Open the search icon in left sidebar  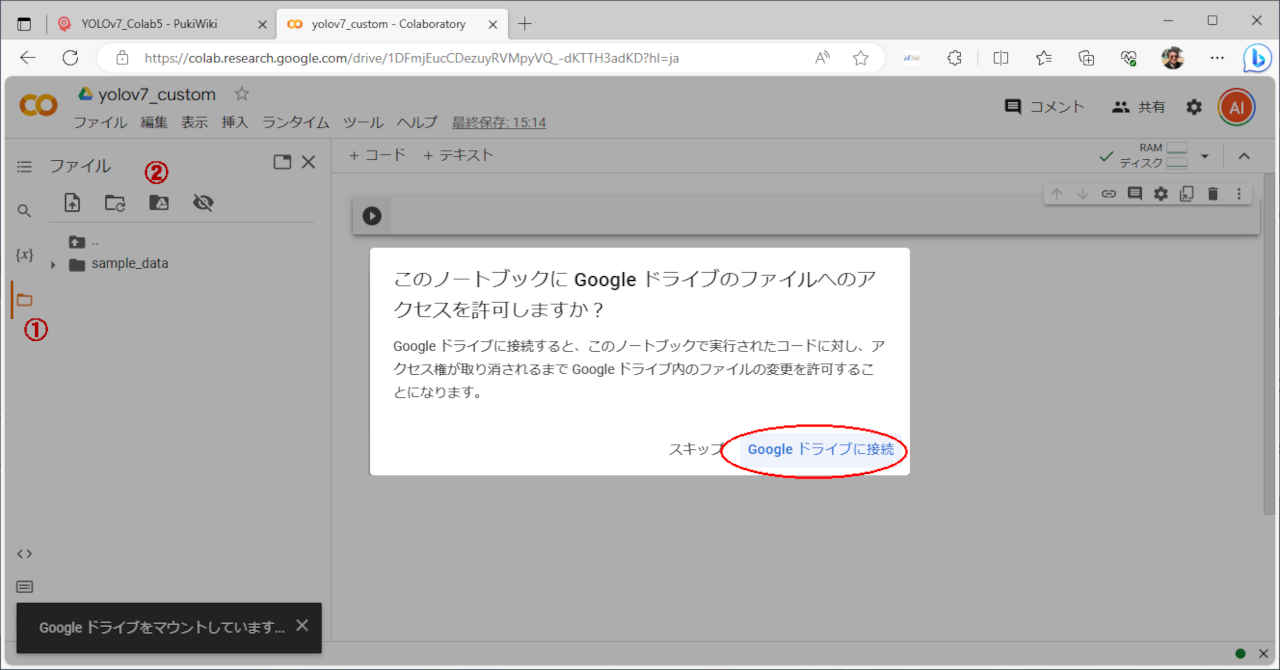tap(25, 211)
